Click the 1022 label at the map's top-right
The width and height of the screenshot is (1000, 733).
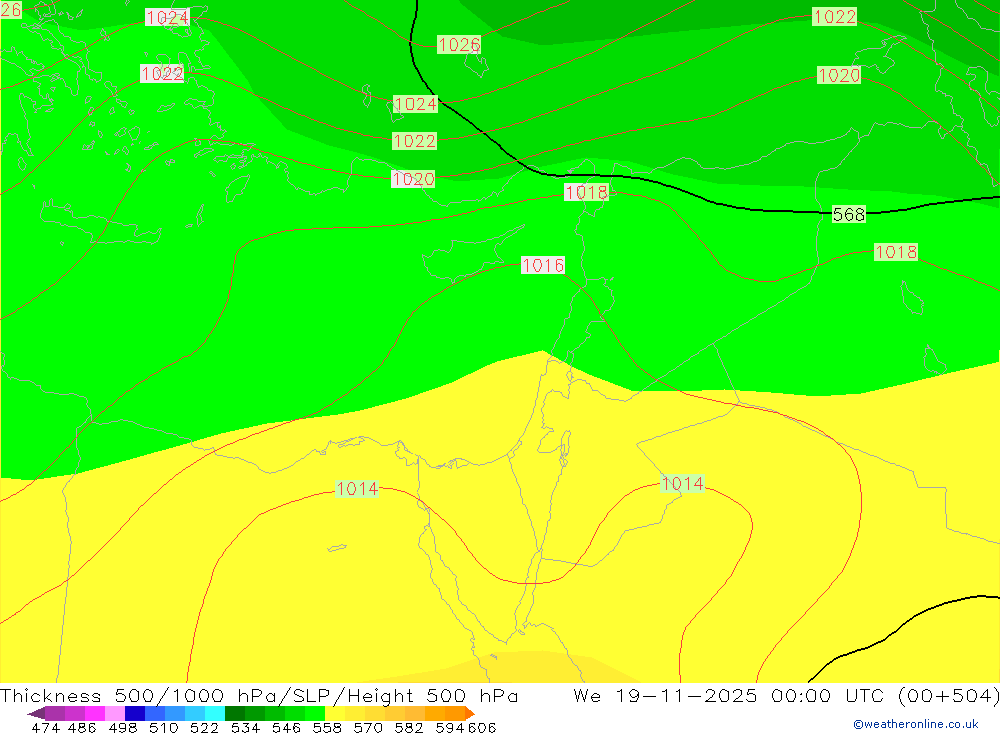tap(834, 17)
